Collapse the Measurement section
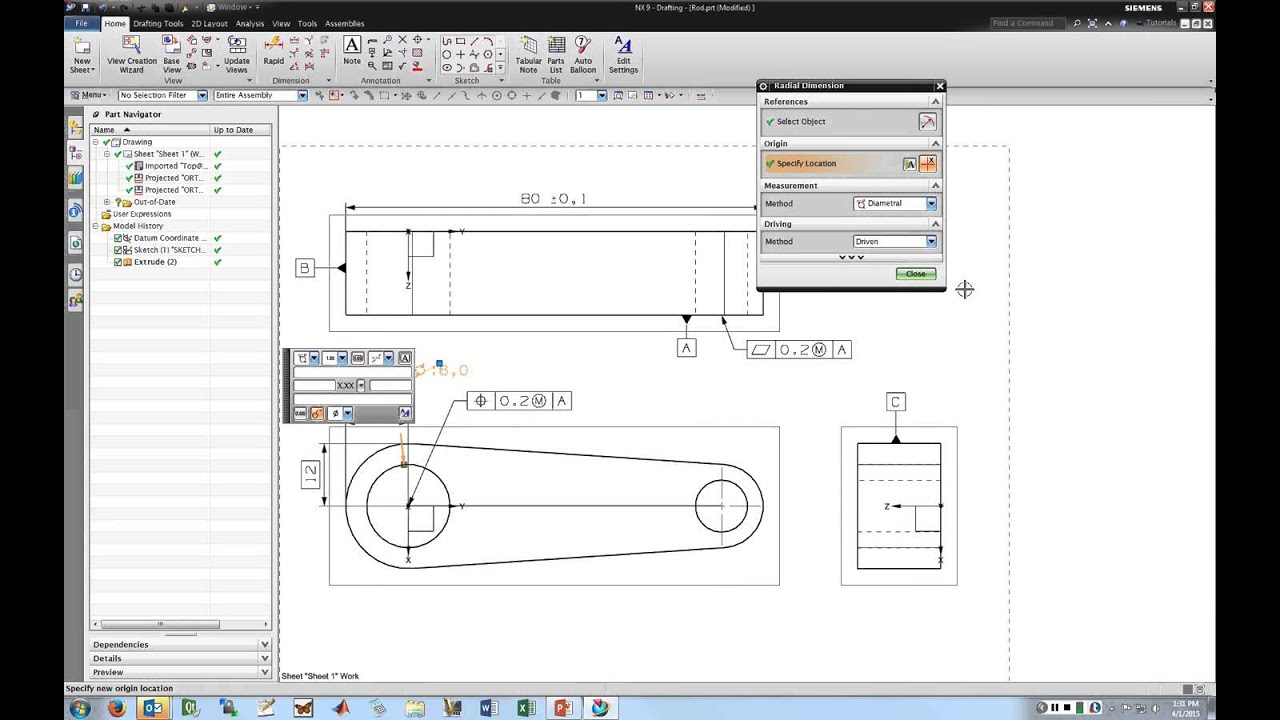This screenshot has width=1280, height=720. pos(936,186)
